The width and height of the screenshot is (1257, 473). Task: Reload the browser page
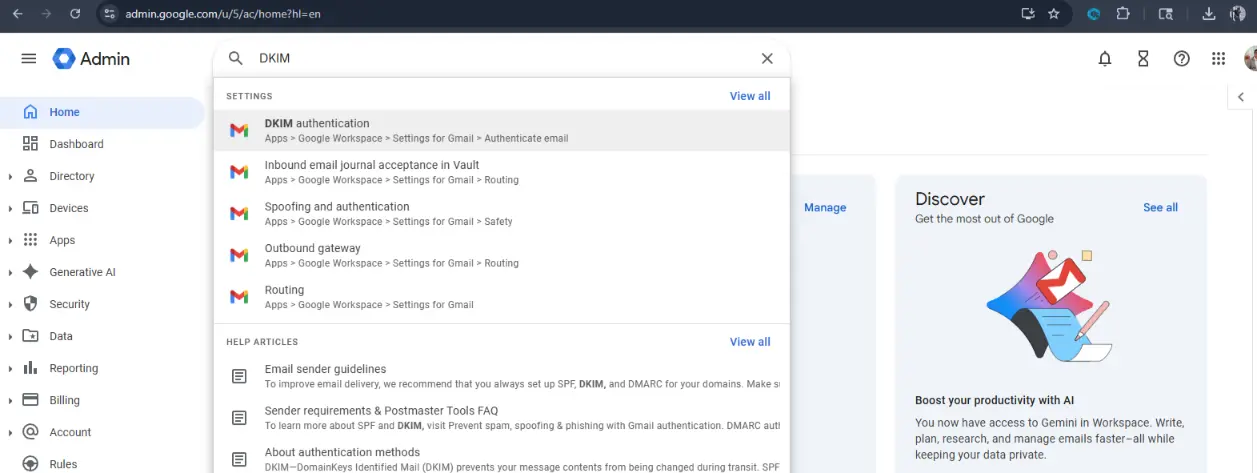pos(75,14)
